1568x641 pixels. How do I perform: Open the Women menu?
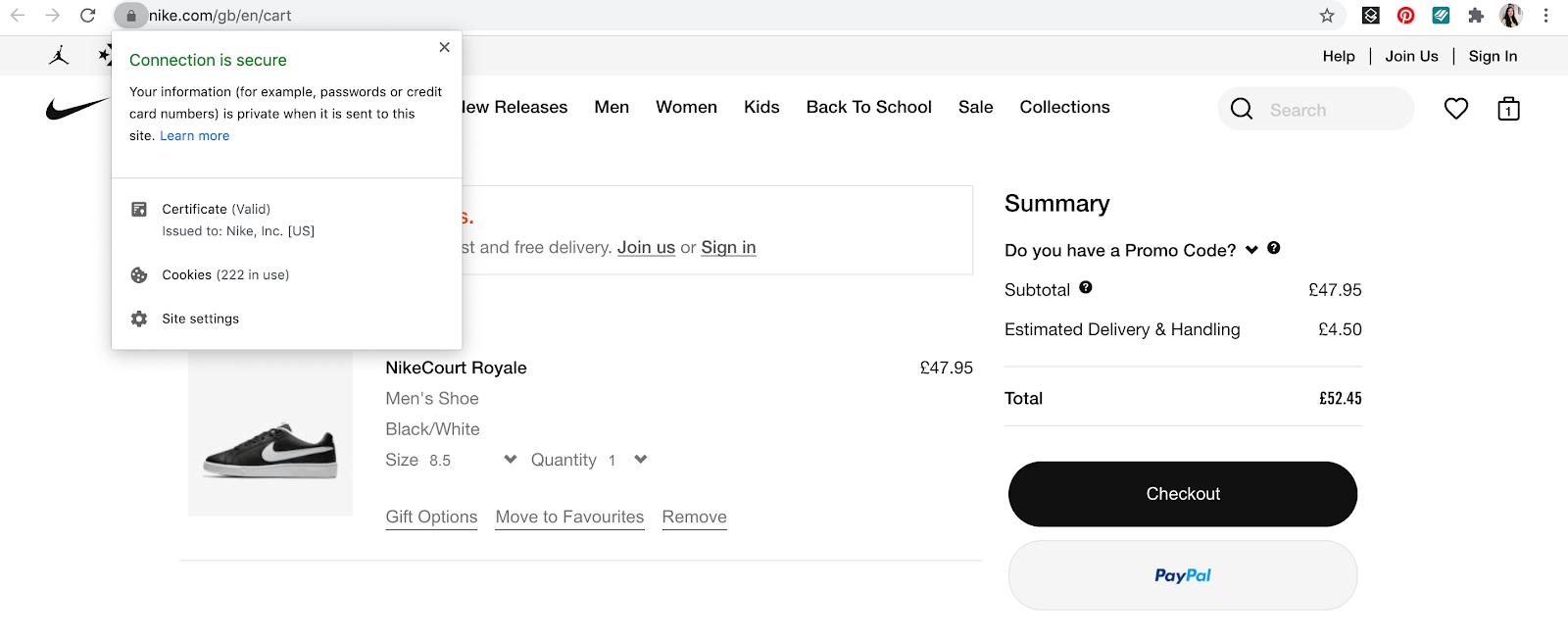click(x=686, y=107)
